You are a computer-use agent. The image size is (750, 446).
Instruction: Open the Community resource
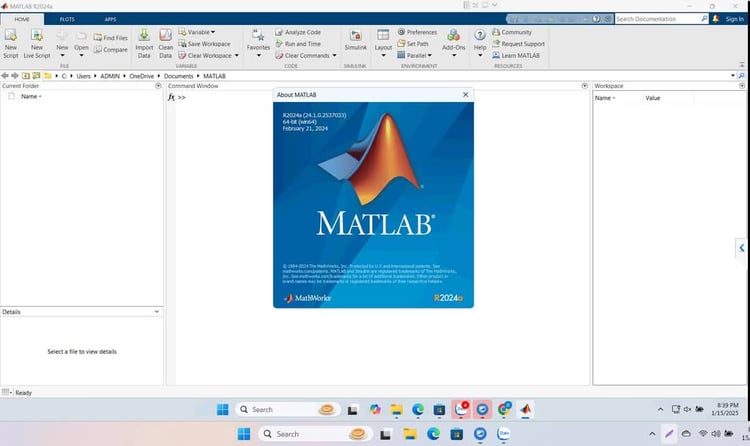(512, 32)
